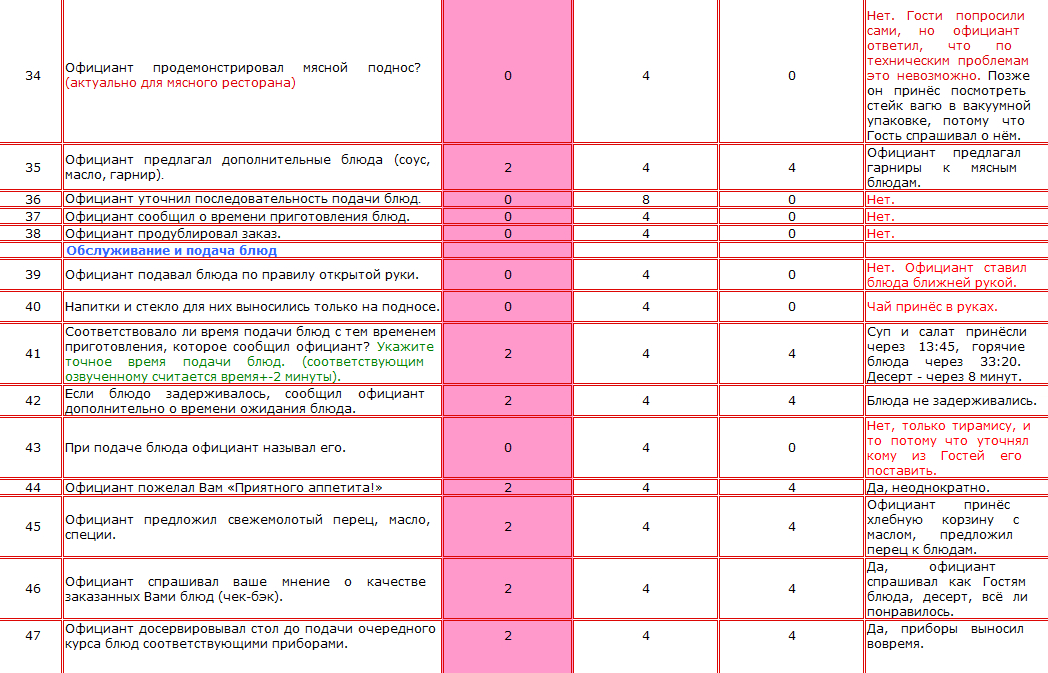Select row number 37 cell

click(33, 217)
